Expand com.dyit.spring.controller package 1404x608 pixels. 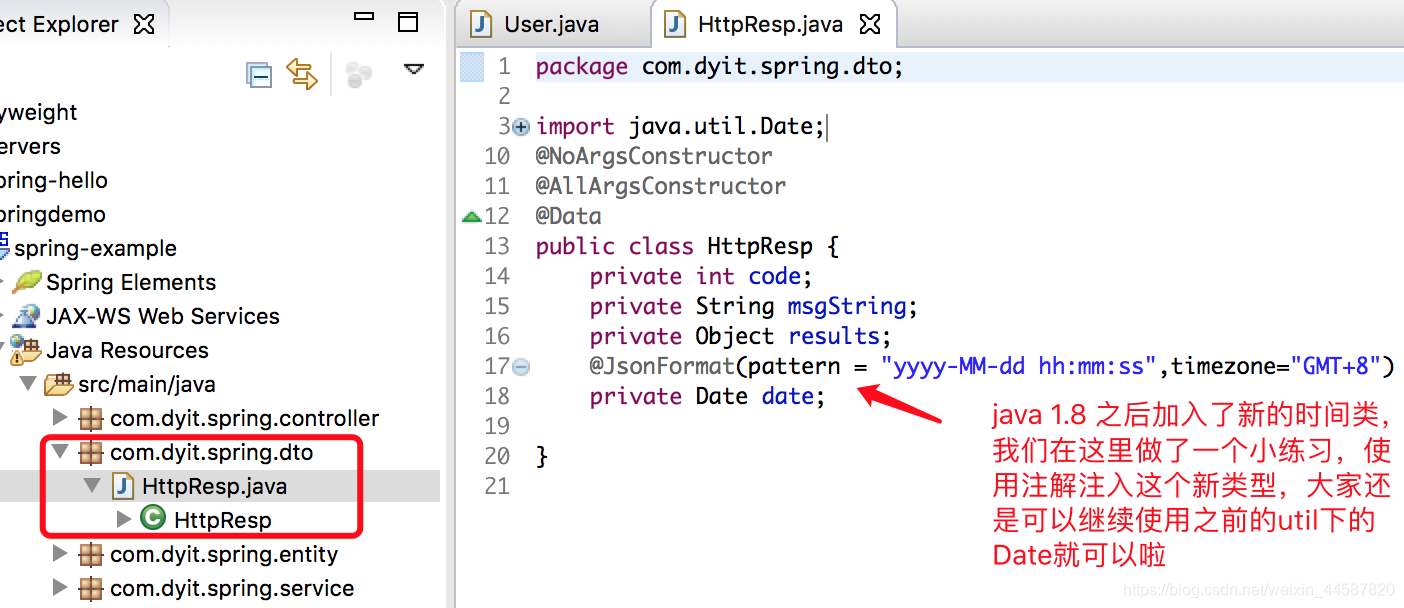60,417
